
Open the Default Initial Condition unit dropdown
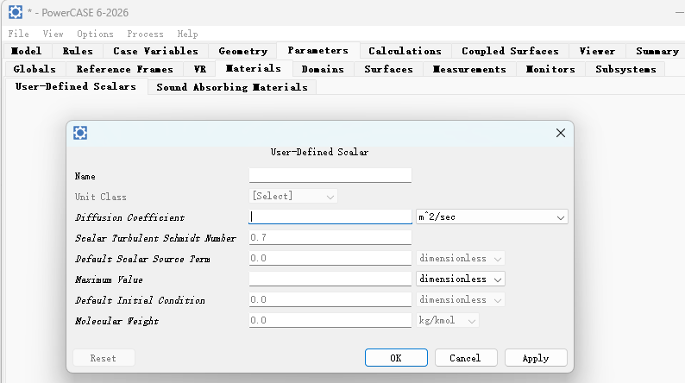click(460, 300)
